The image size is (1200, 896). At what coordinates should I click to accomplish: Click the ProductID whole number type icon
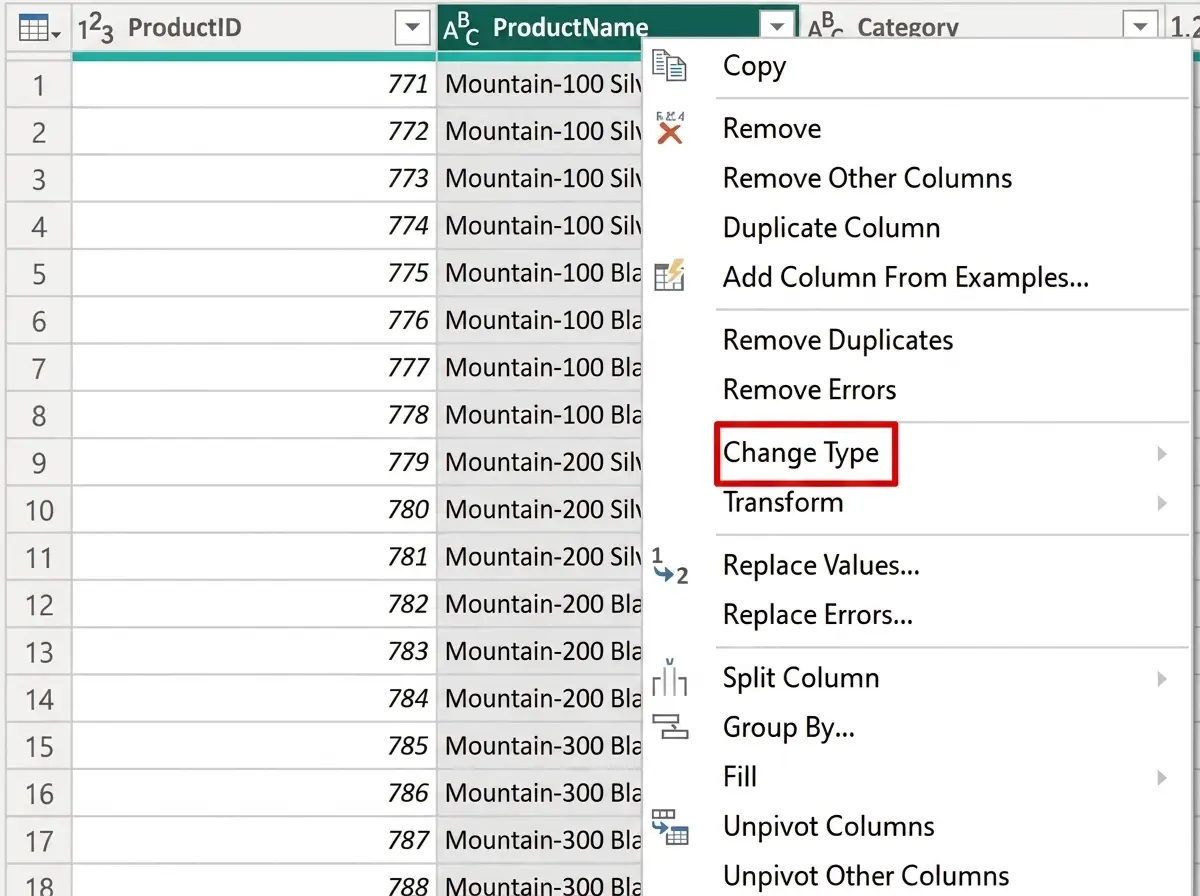coord(96,29)
